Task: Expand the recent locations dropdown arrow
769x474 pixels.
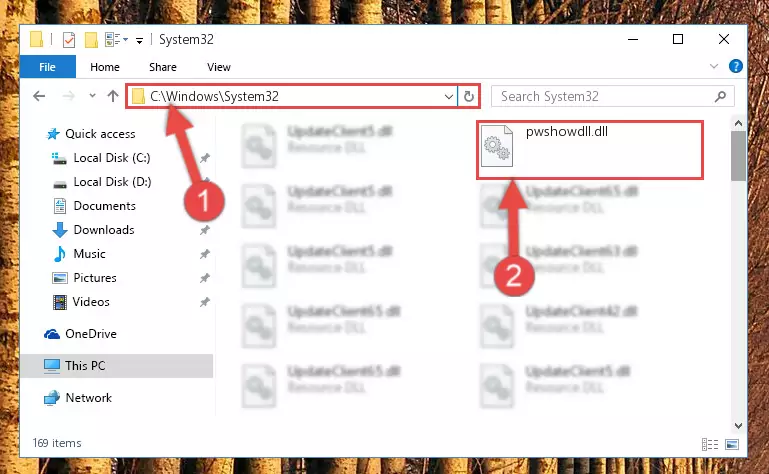Action: point(92,96)
